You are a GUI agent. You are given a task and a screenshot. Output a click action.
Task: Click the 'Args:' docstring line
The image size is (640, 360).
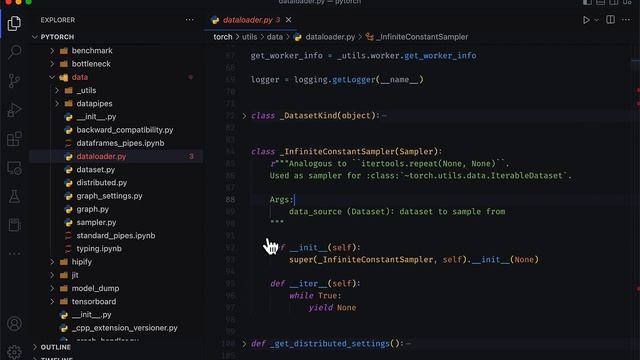click(281, 200)
